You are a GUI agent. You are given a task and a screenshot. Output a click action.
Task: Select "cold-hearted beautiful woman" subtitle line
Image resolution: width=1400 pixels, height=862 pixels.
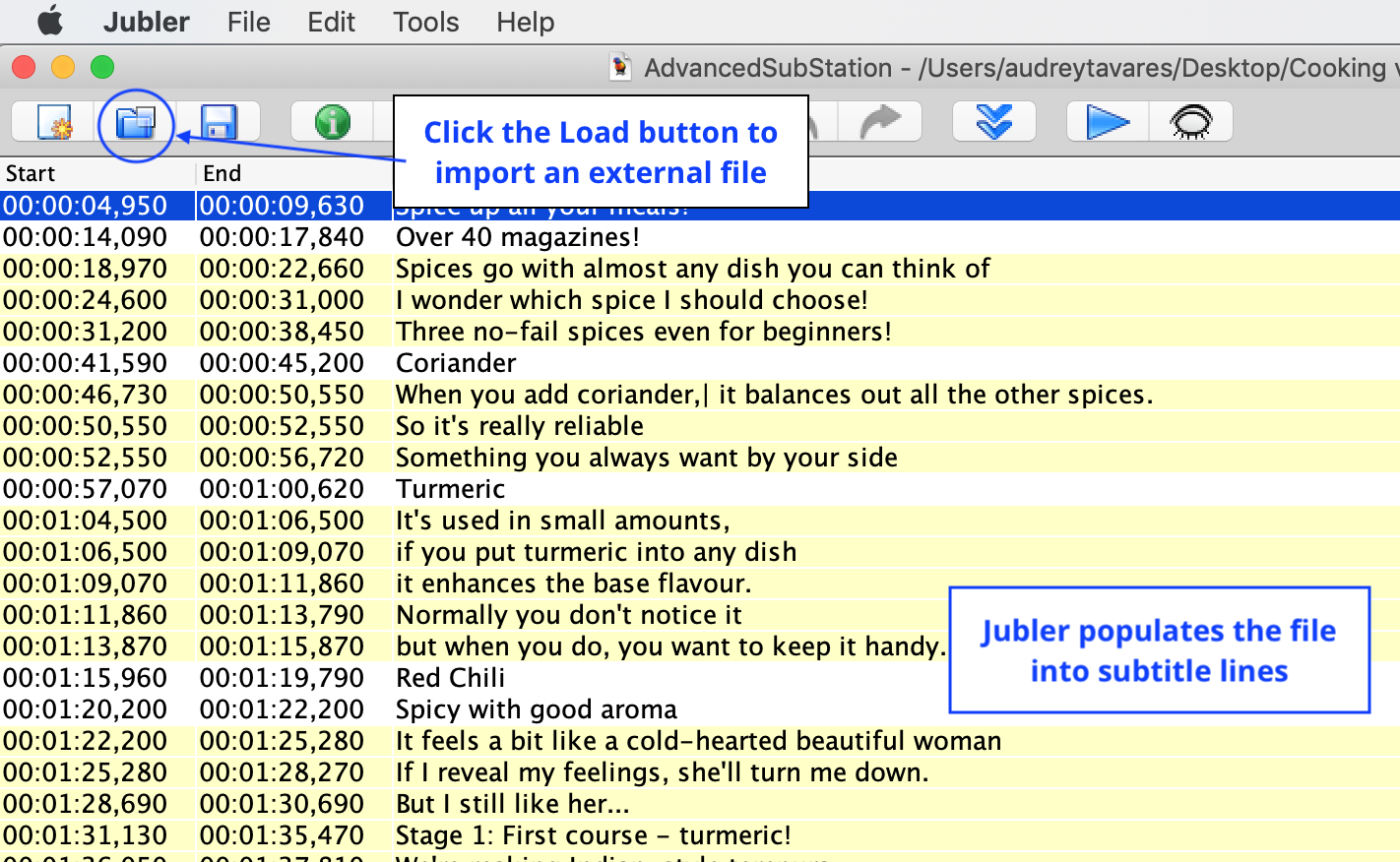(x=699, y=741)
